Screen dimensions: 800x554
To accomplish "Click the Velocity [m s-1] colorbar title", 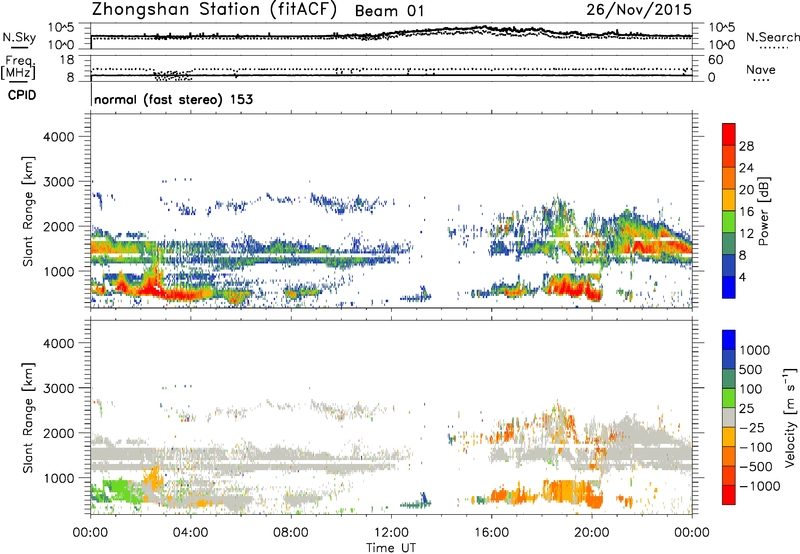I will click(x=790, y=417).
